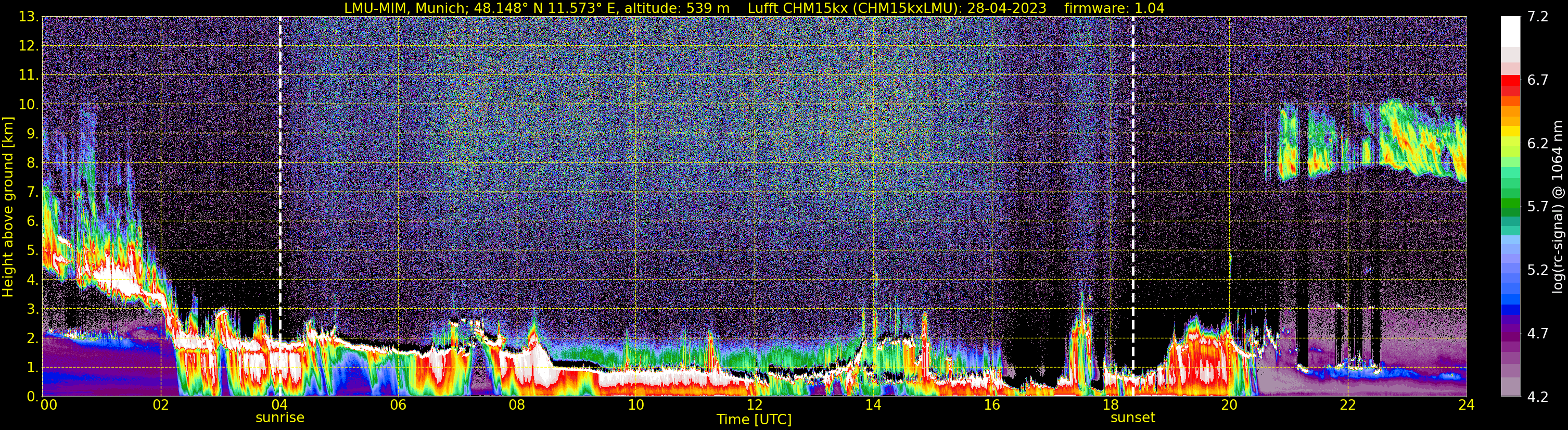Click the 18 time axis tick label
1568x430 pixels.
pos(1110,405)
